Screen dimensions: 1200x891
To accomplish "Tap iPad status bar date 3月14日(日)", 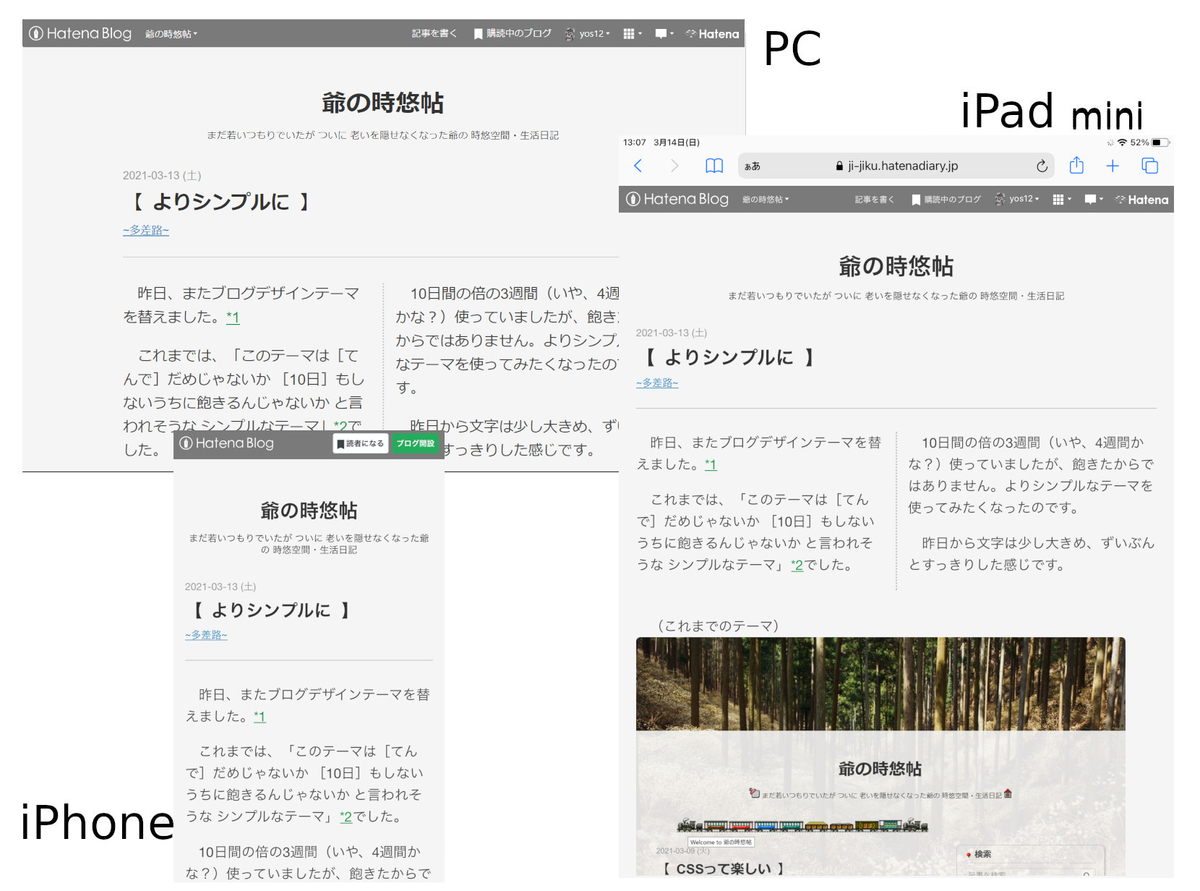I will point(678,143).
